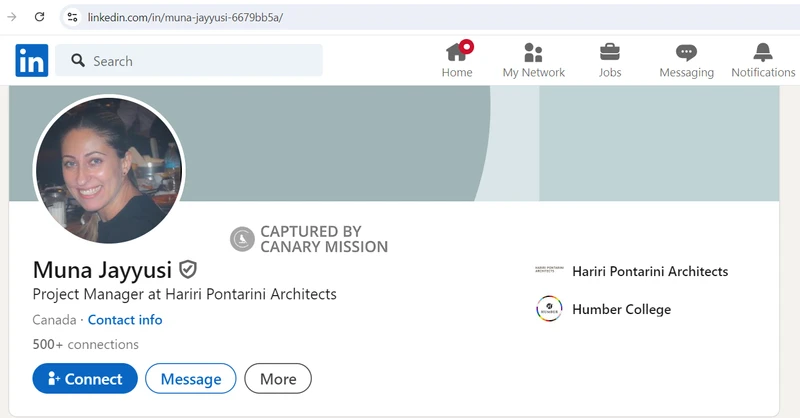800x418 pixels.
Task: Click the browser address bar URL
Action: 185,17
